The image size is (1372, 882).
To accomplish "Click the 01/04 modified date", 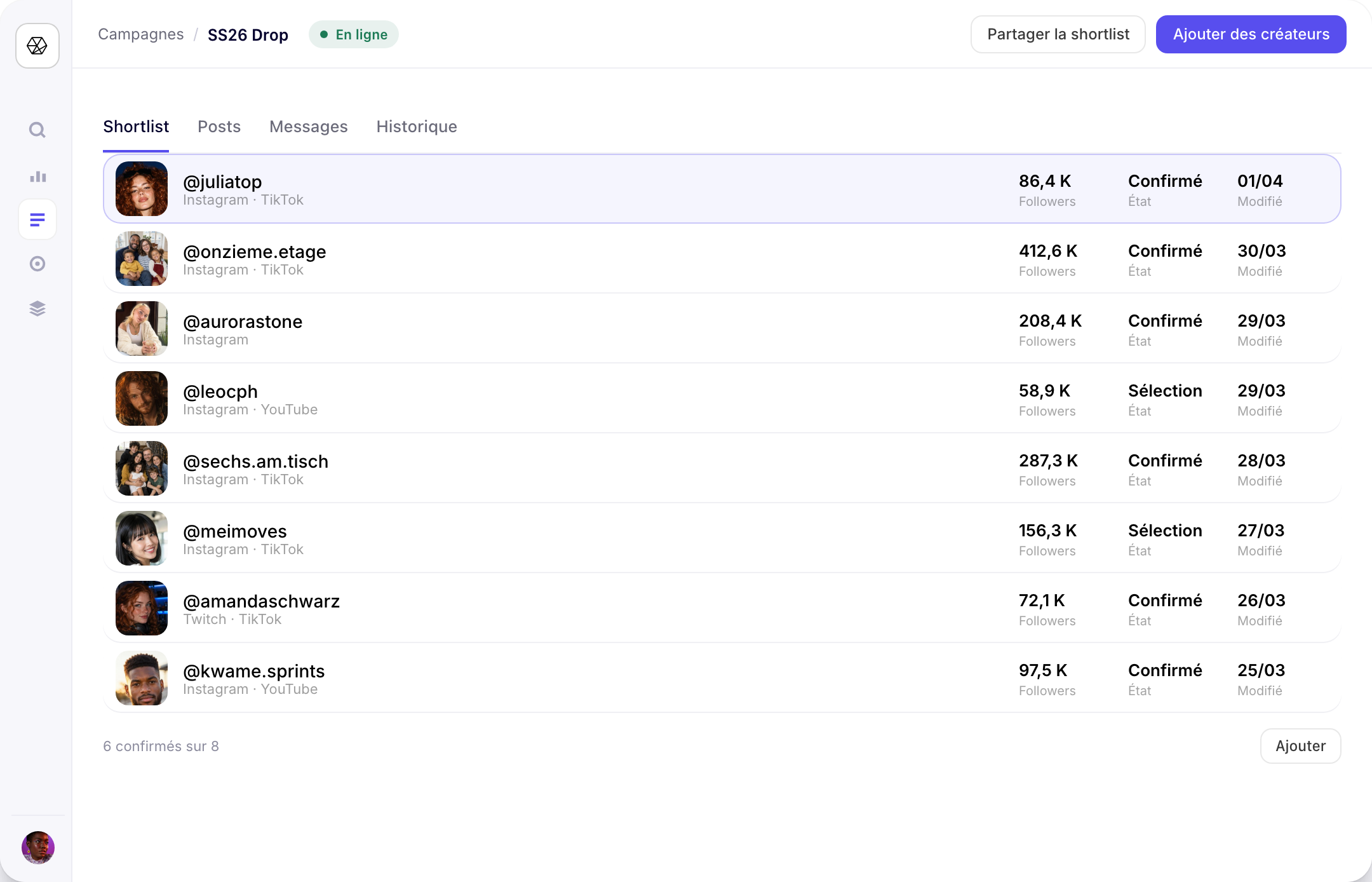I will 1260,181.
